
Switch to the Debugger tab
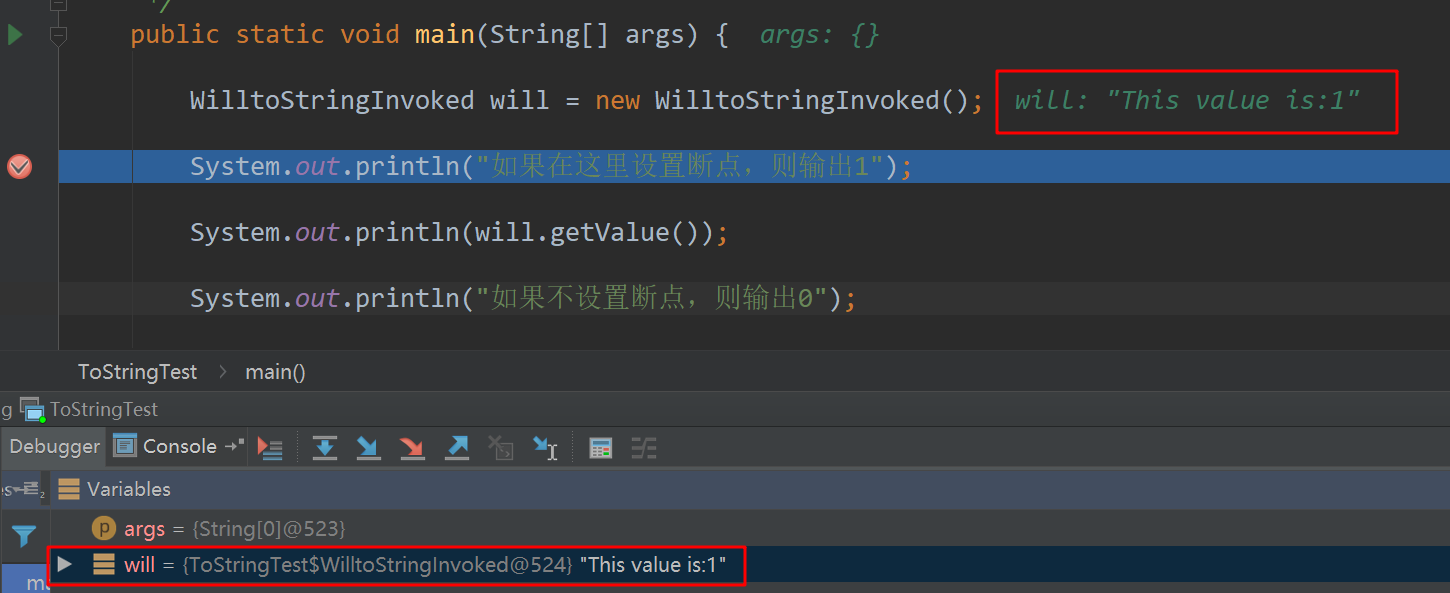pyautogui.click(x=55, y=446)
